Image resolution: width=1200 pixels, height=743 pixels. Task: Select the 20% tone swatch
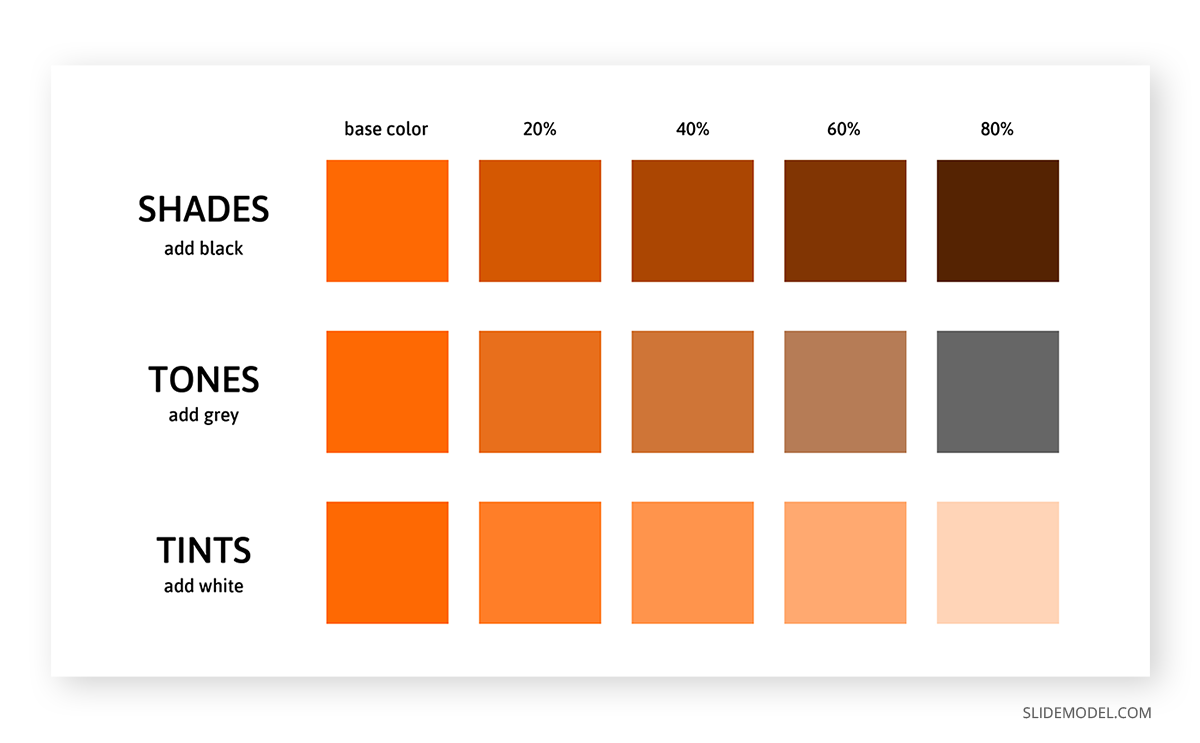(x=540, y=392)
